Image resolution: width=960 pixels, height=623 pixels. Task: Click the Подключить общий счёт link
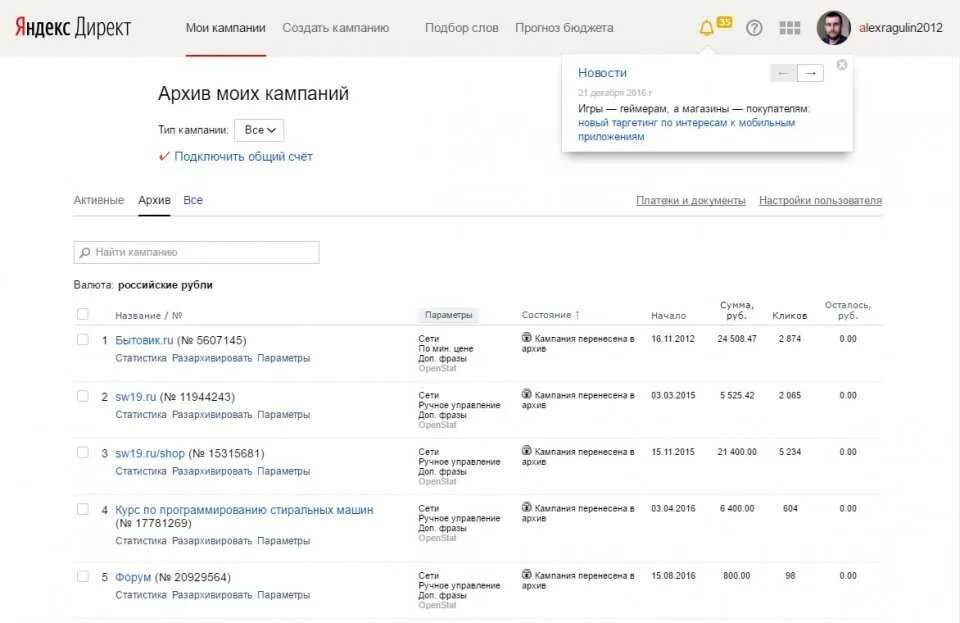pyautogui.click(x=243, y=157)
